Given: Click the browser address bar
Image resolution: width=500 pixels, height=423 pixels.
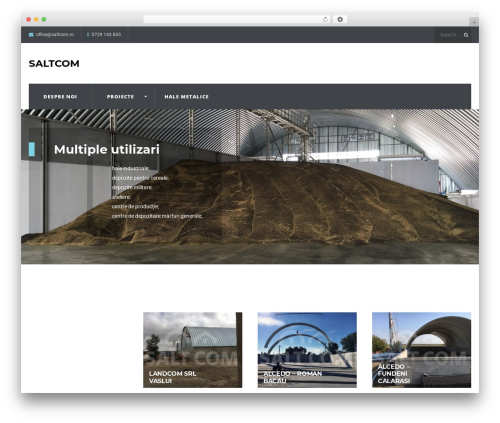Looking at the screenshot, I should (237, 19).
